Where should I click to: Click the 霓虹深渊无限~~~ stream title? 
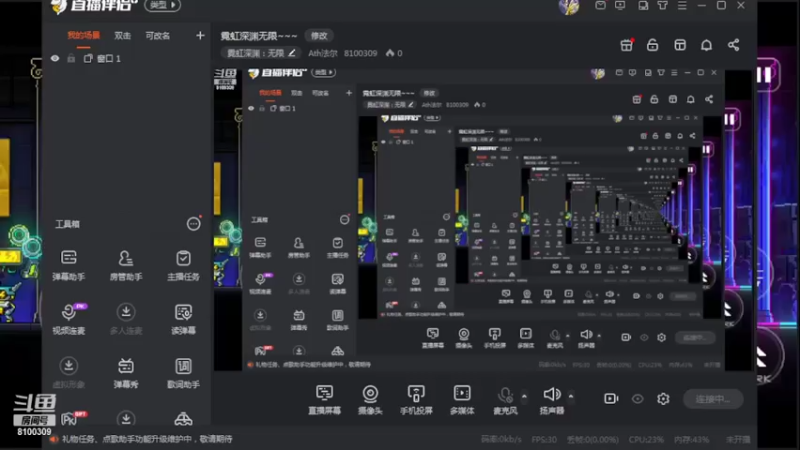point(259,36)
